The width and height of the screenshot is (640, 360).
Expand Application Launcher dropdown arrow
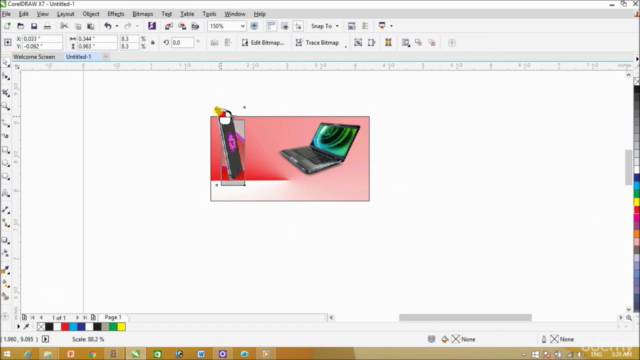[391, 26]
